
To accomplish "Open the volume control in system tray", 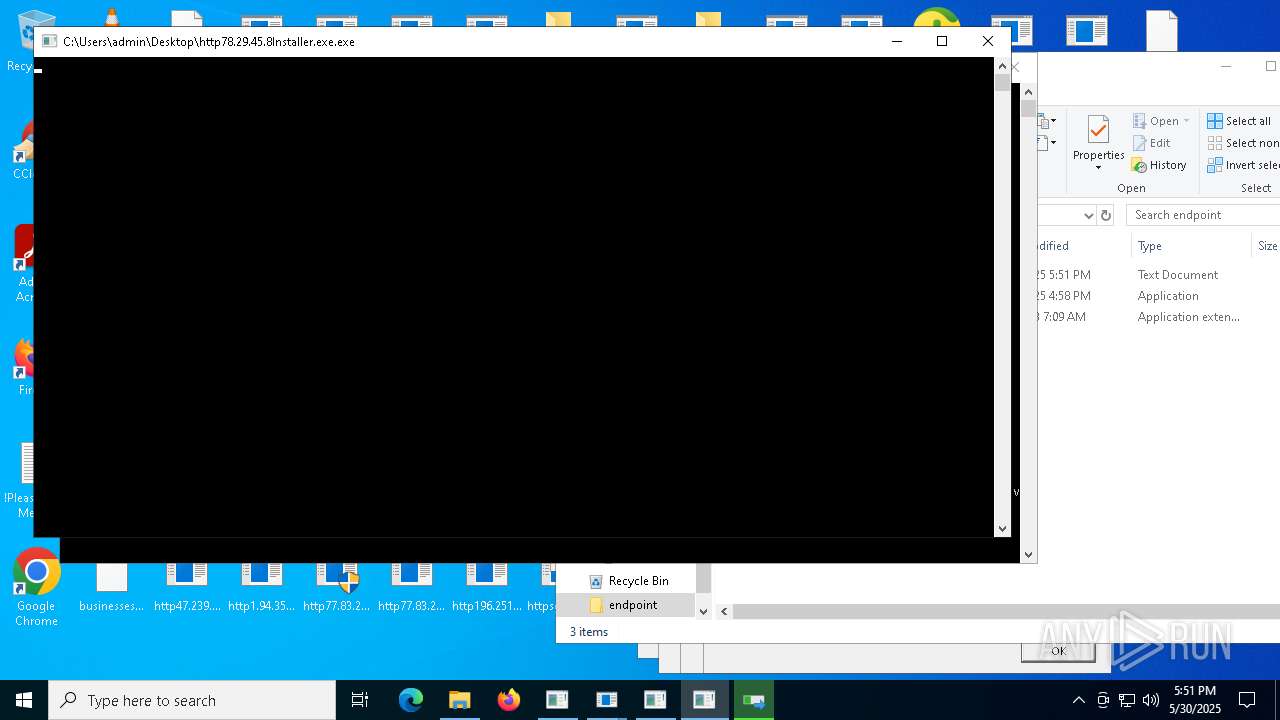I will tap(1151, 700).
